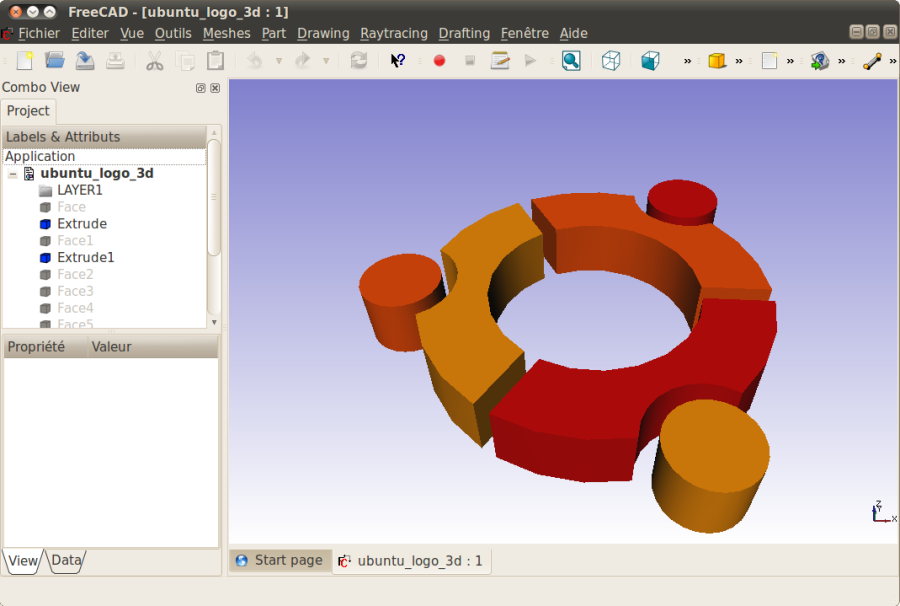Select the Extrude object in tree

point(82,224)
